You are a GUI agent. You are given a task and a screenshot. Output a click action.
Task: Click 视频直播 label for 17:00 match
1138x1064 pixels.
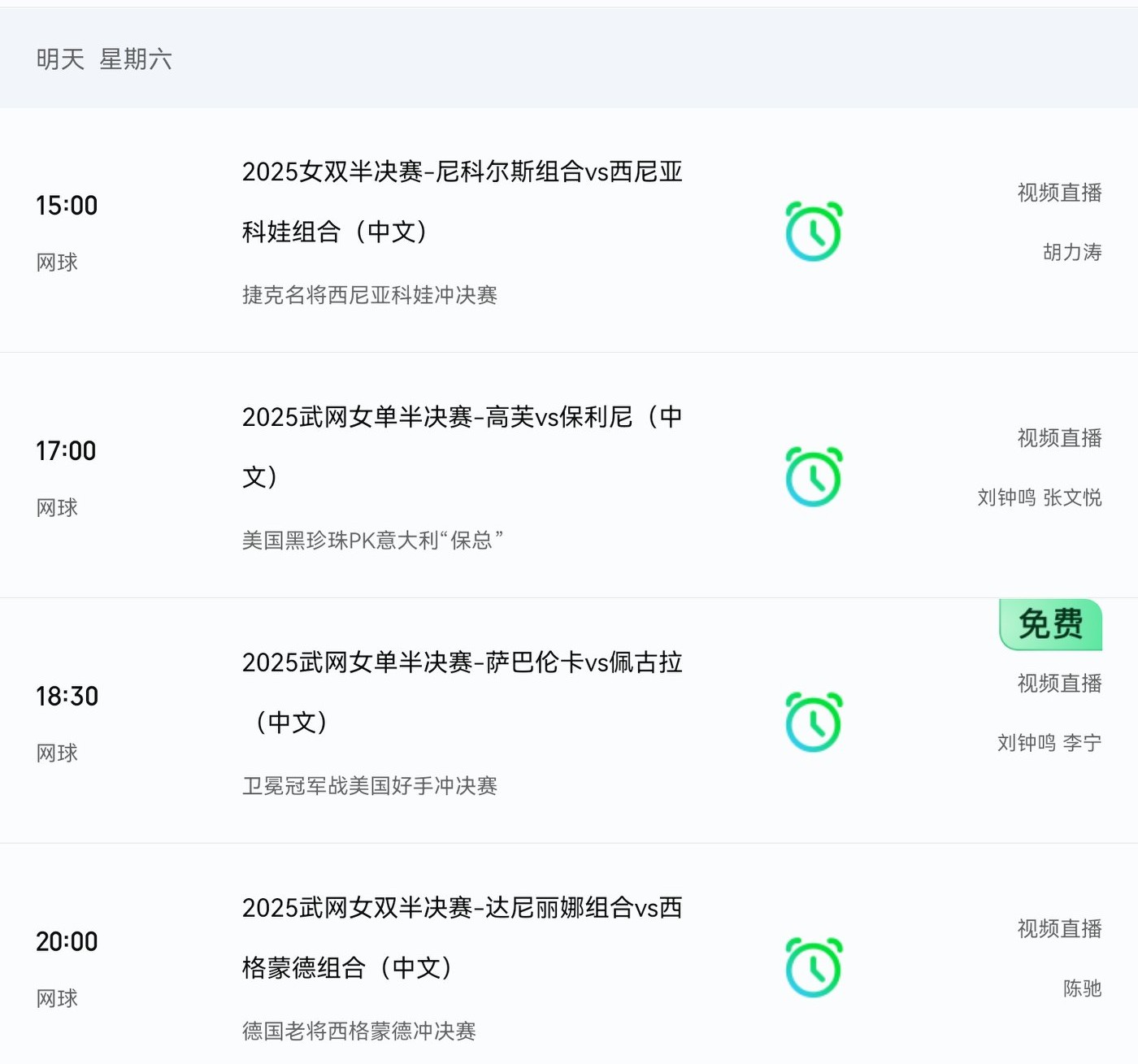pos(1059,438)
